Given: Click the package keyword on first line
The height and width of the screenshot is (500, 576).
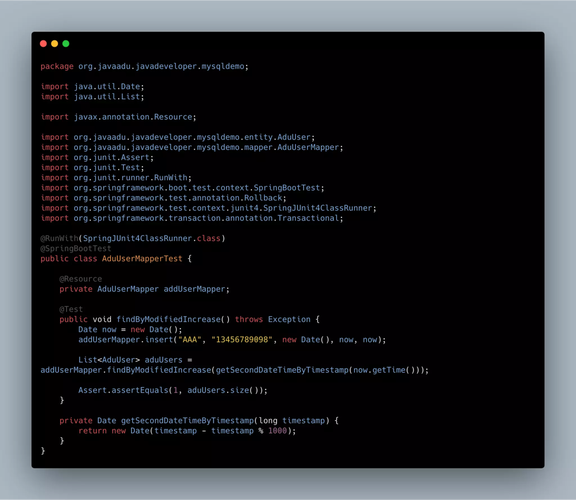Looking at the screenshot, I should click(57, 66).
